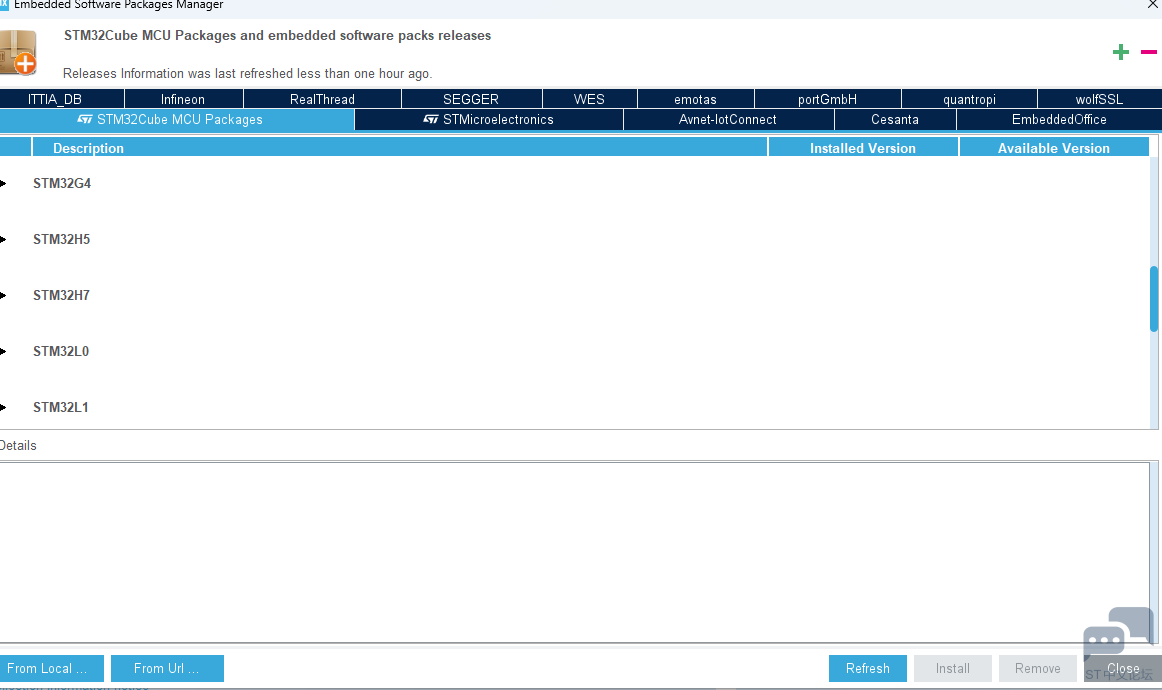The image size is (1162, 690).
Task: Click the greyed Install button
Action: pos(953,669)
